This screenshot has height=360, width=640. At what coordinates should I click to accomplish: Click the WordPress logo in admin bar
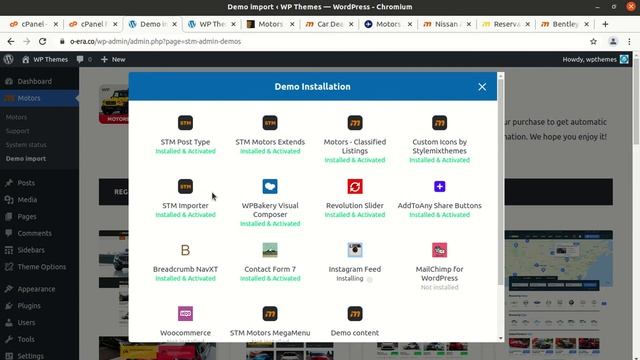point(9,59)
